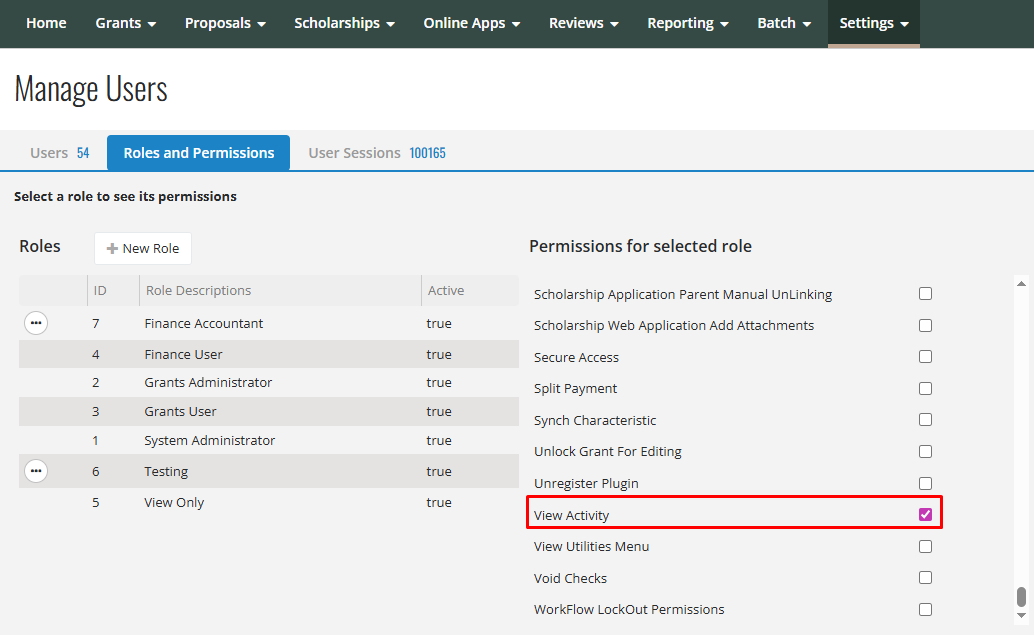The width and height of the screenshot is (1034, 635).
Task: Expand the Proposals menu
Action: pyautogui.click(x=225, y=23)
